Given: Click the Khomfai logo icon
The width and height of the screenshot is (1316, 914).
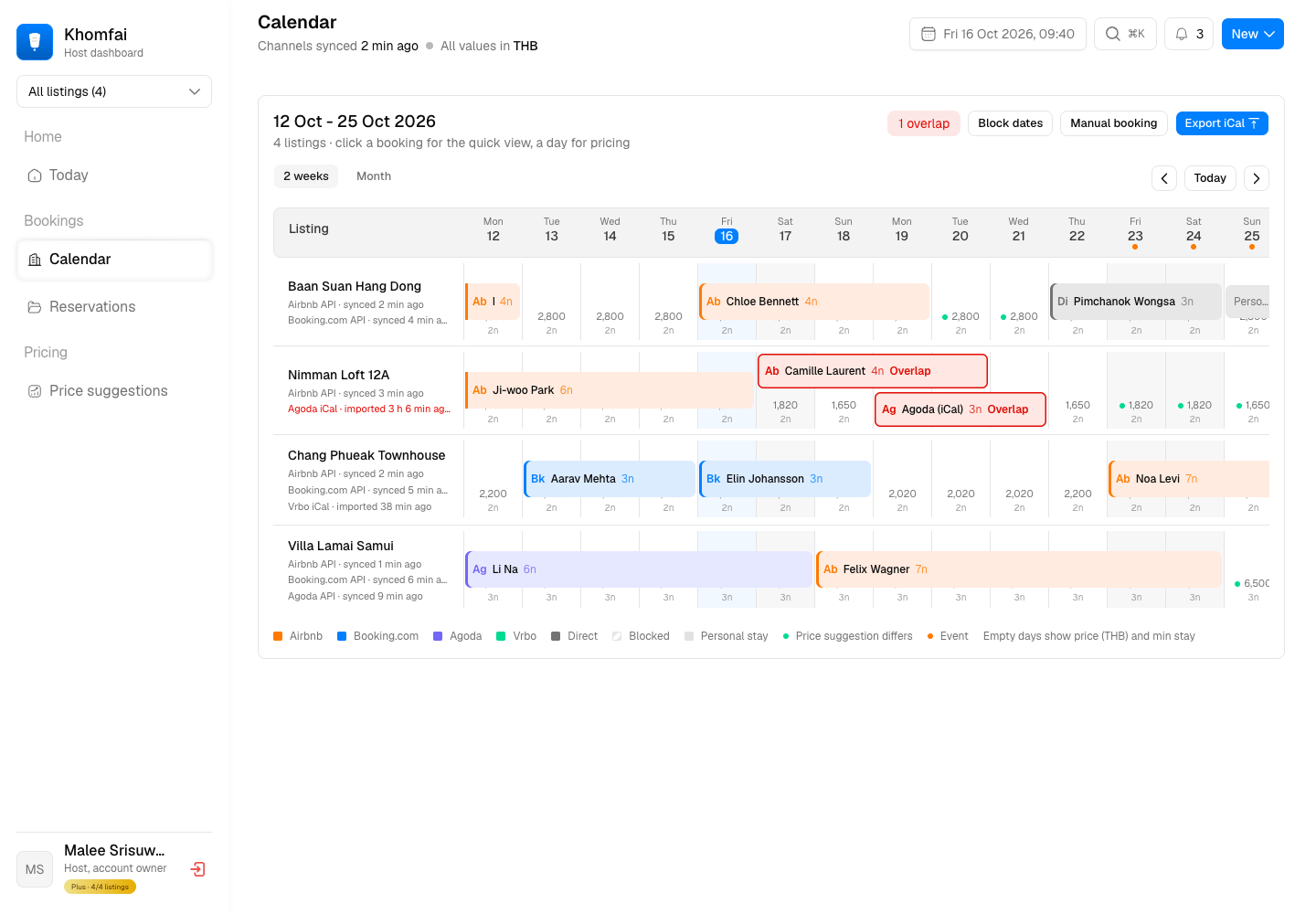Looking at the screenshot, I should click(x=35, y=42).
